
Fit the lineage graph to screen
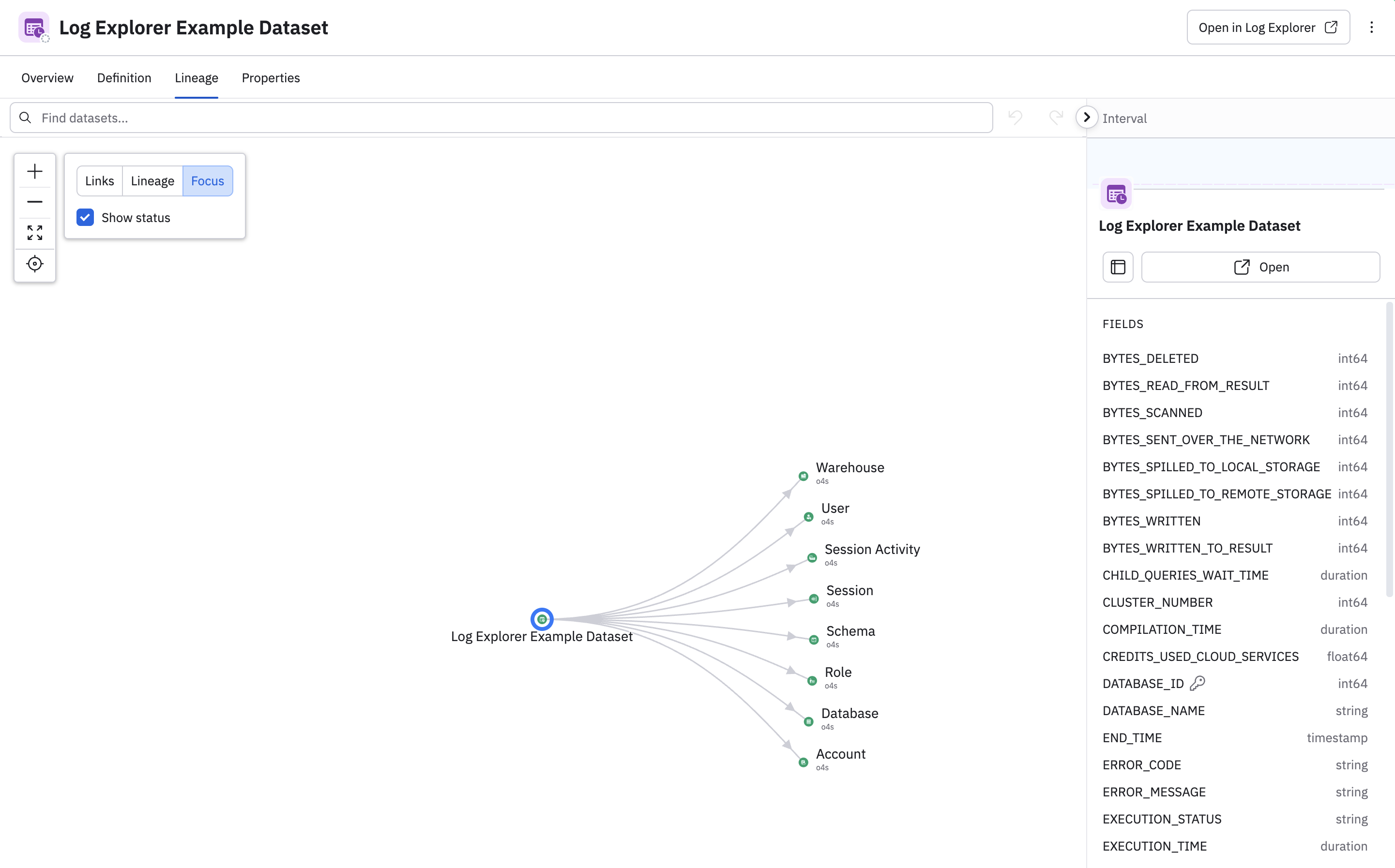point(34,233)
